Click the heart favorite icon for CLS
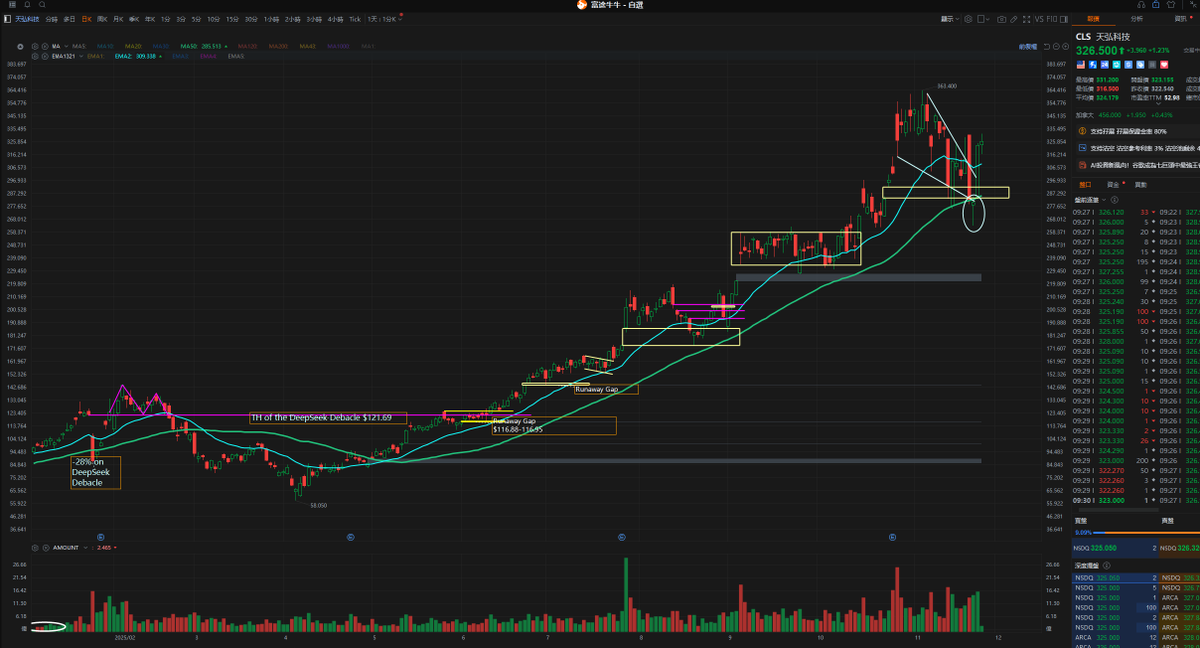Screen dimensions: 1200x648 coord(1164,64)
